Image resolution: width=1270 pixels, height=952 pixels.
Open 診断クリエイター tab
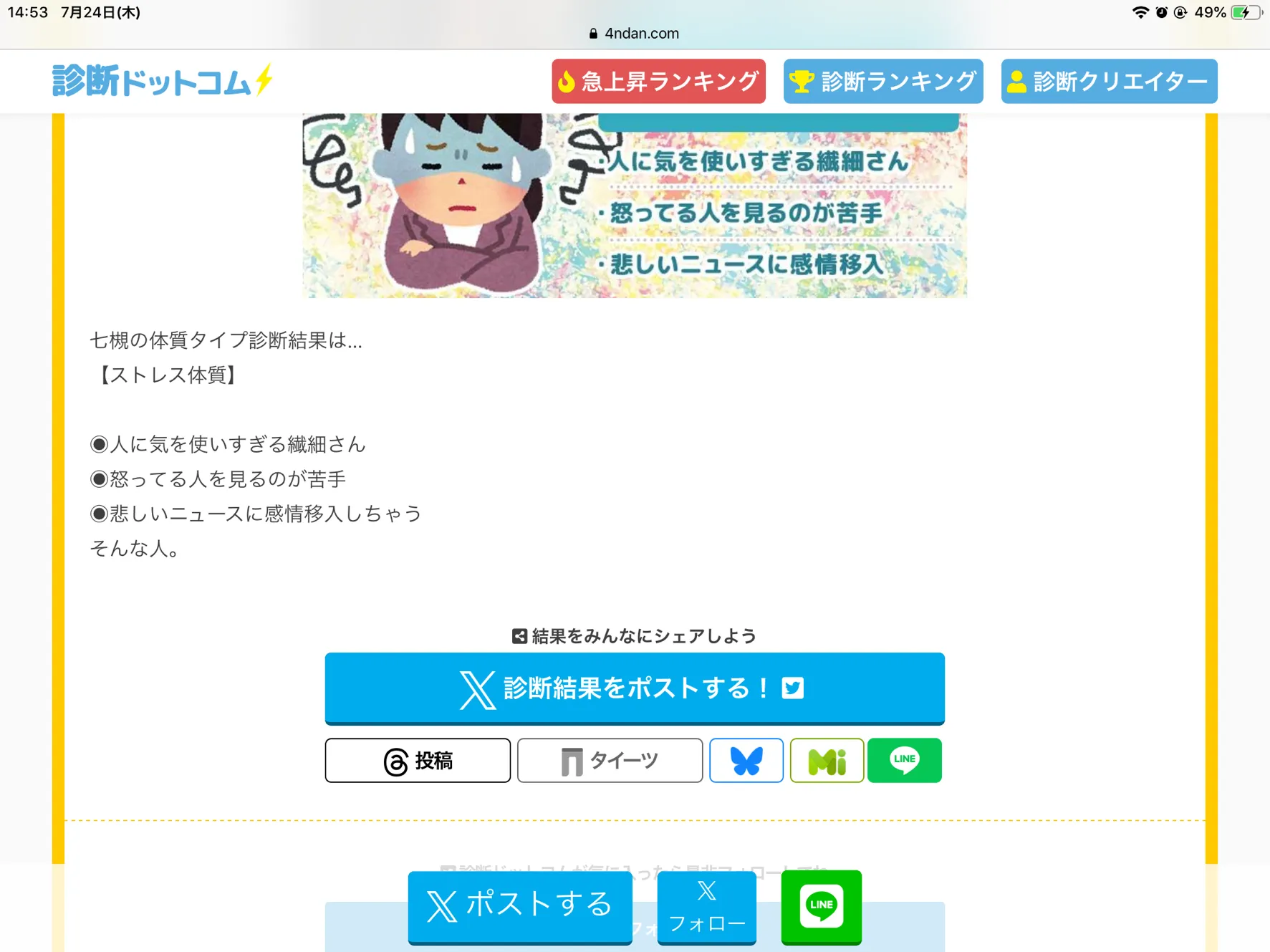point(1109,82)
